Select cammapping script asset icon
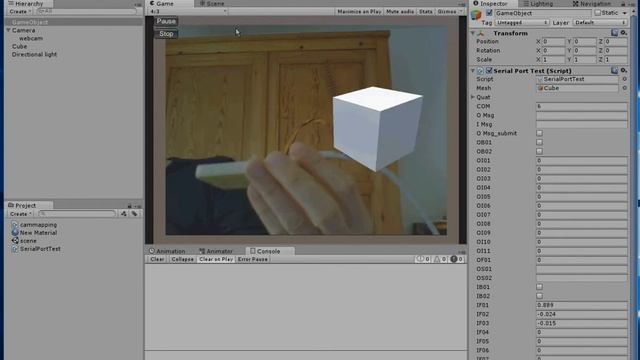The height and width of the screenshot is (360, 640). point(15,224)
